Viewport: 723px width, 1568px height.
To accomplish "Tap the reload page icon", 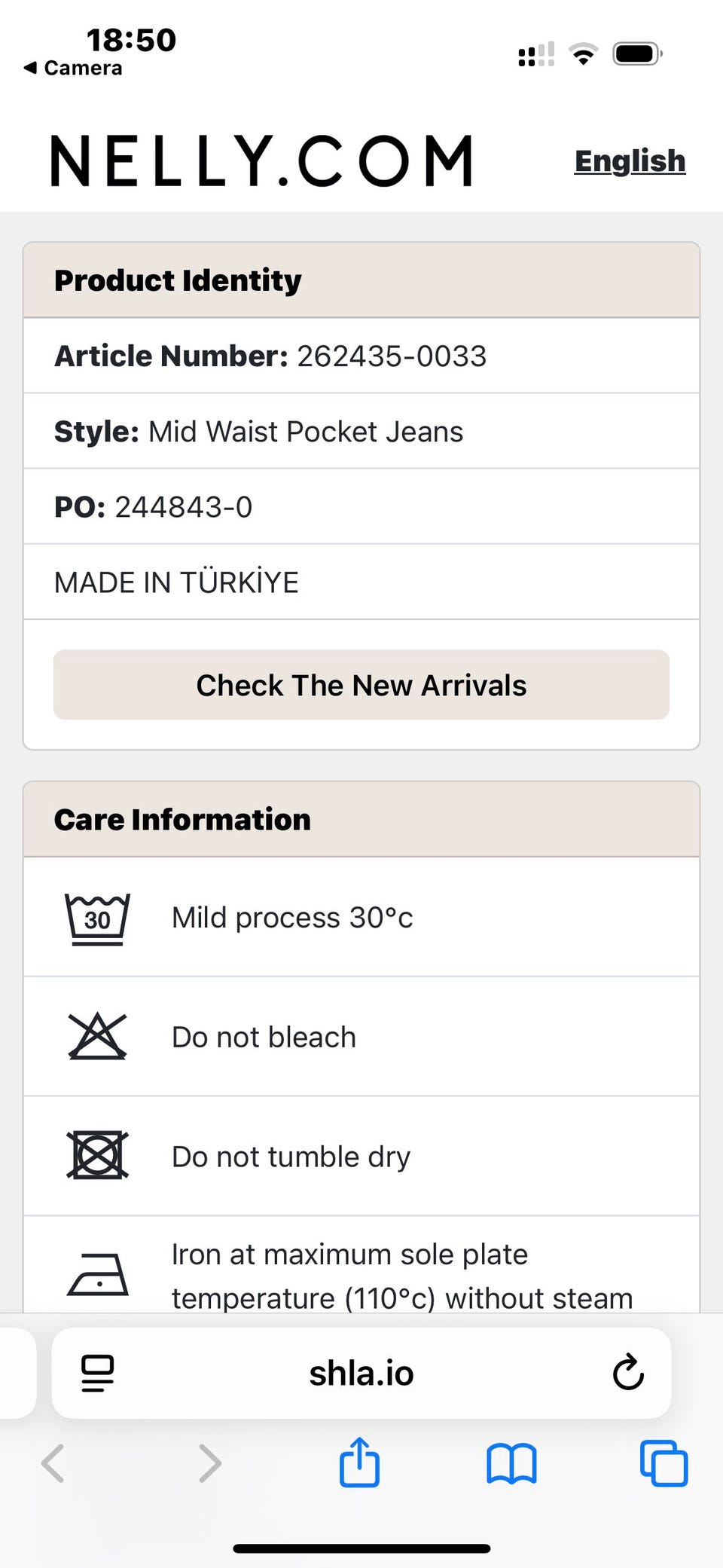I will 628,1373.
